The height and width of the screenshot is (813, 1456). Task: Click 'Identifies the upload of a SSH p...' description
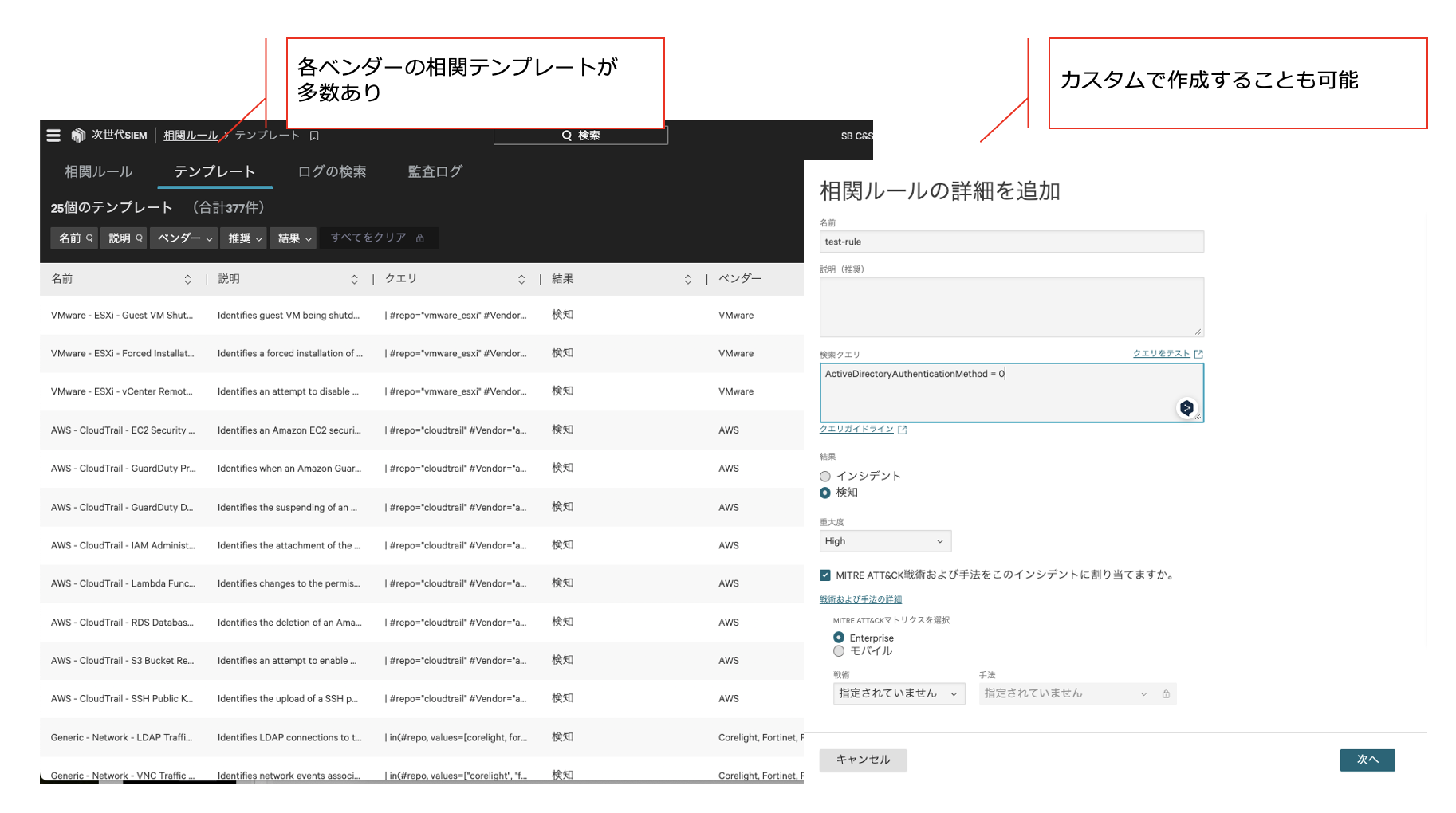(288, 699)
